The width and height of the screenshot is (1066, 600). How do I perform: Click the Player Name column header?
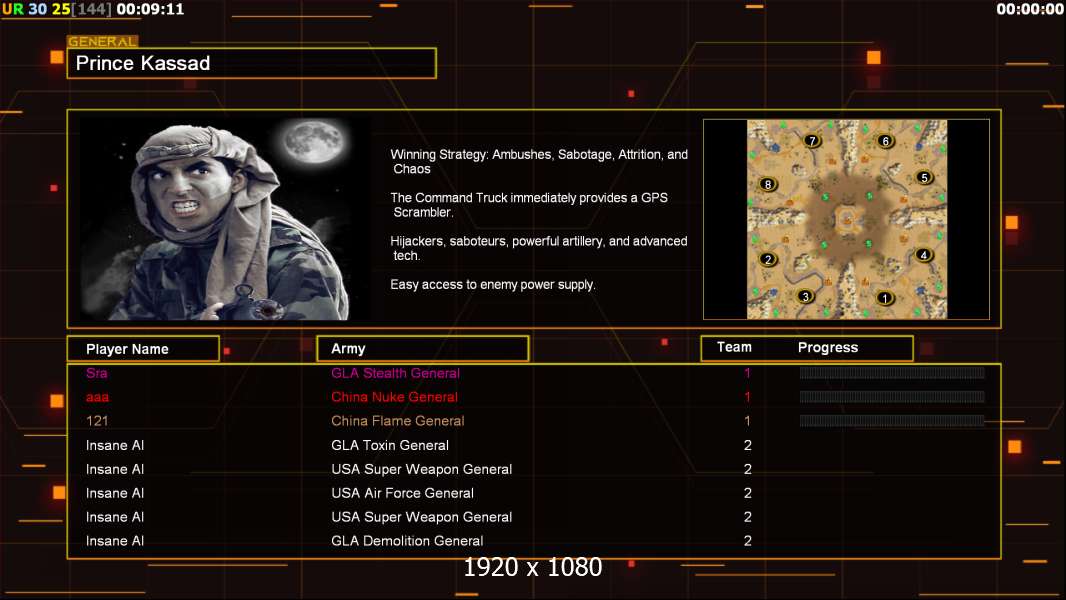(143, 349)
